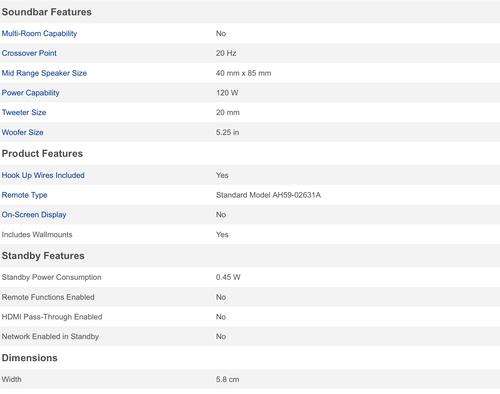
Task: Select the 0.45 W standby value
Action: (x=228, y=277)
